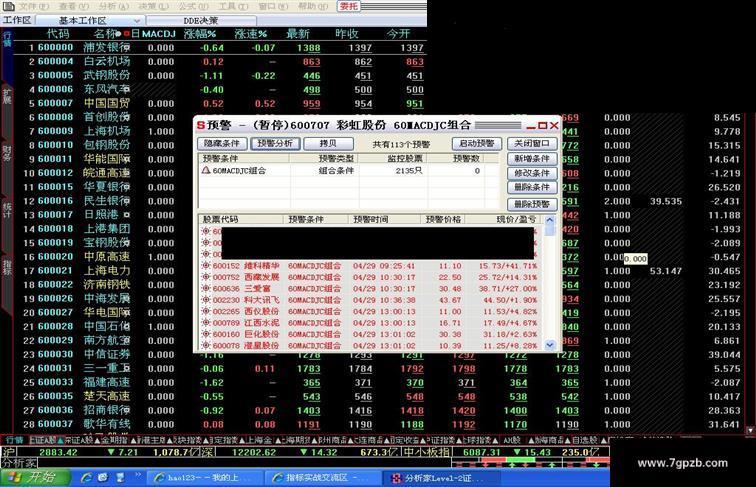This screenshot has width=756, height=487.
Task: Select the 统计 vertical sidebar tab
Action: pyautogui.click(x=7, y=210)
